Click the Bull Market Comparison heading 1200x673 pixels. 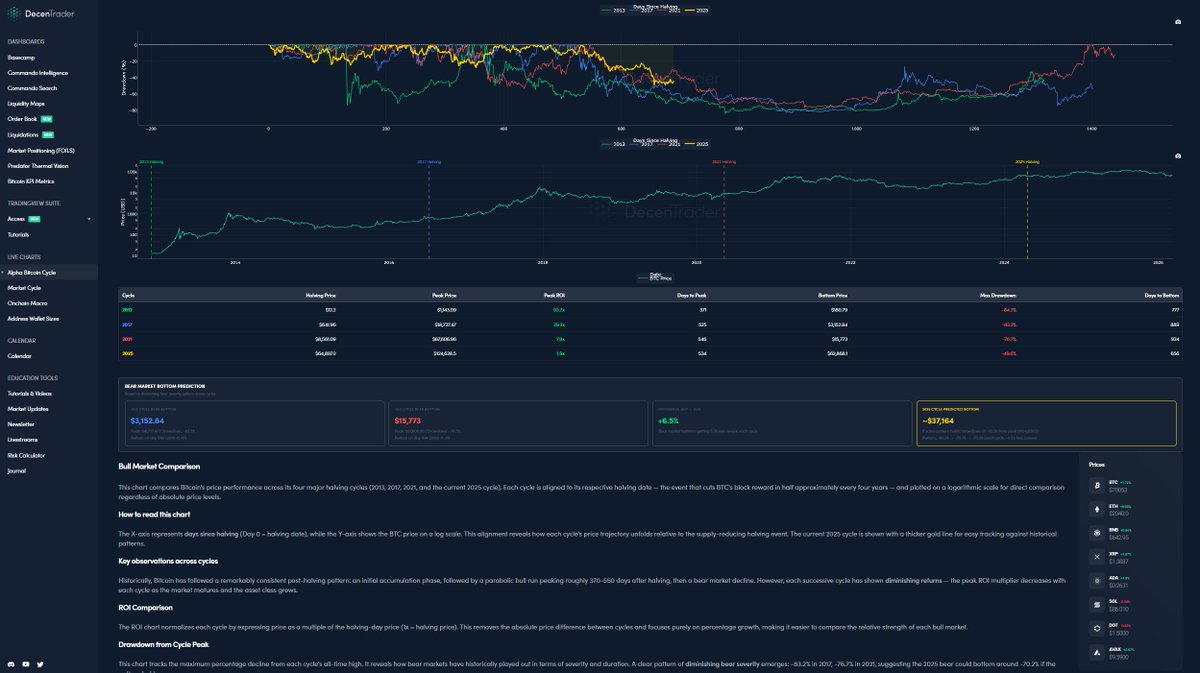point(159,467)
